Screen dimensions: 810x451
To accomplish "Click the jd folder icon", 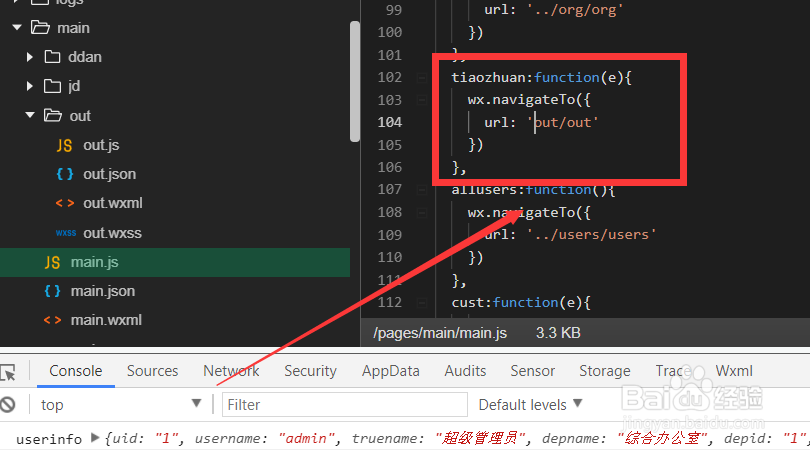I will (x=52, y=86).
